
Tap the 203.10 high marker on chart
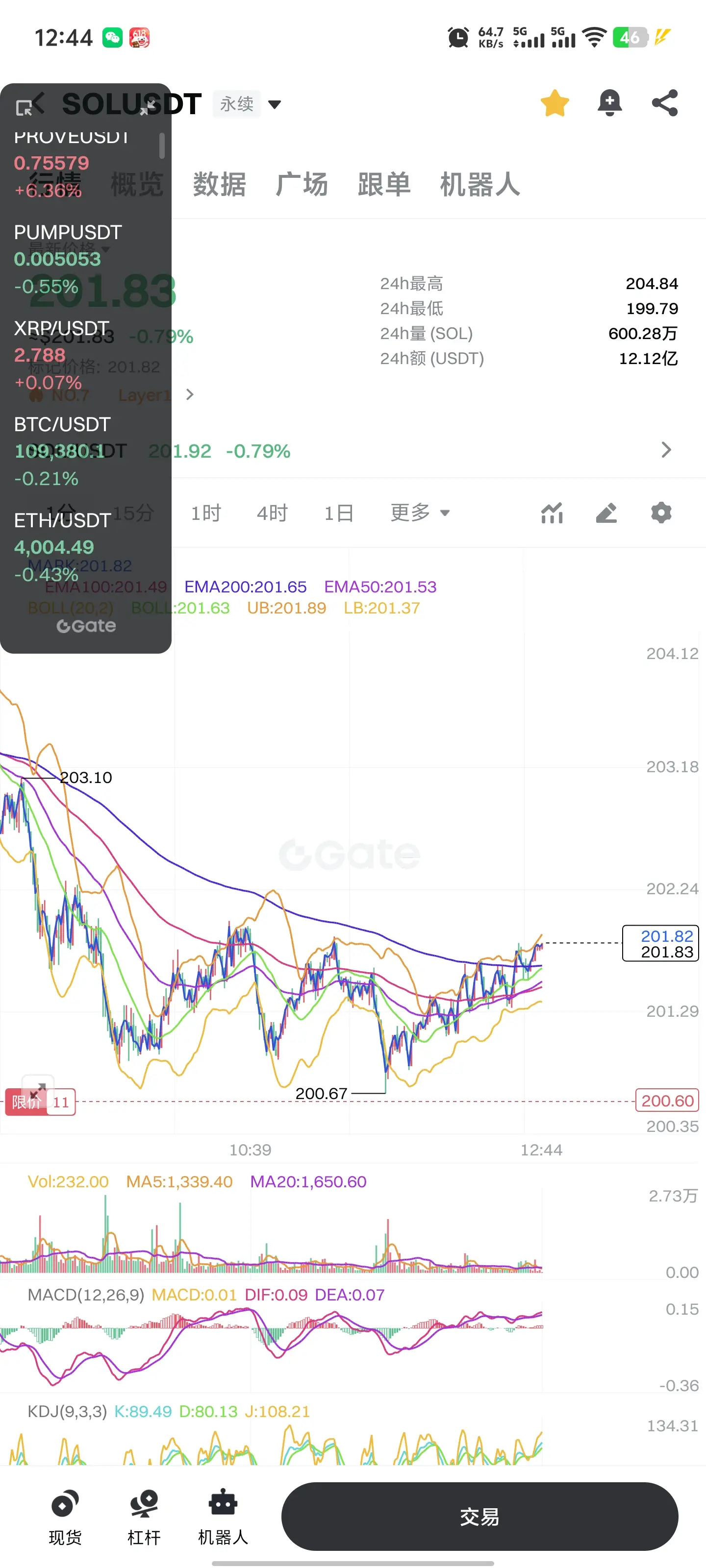86,777
